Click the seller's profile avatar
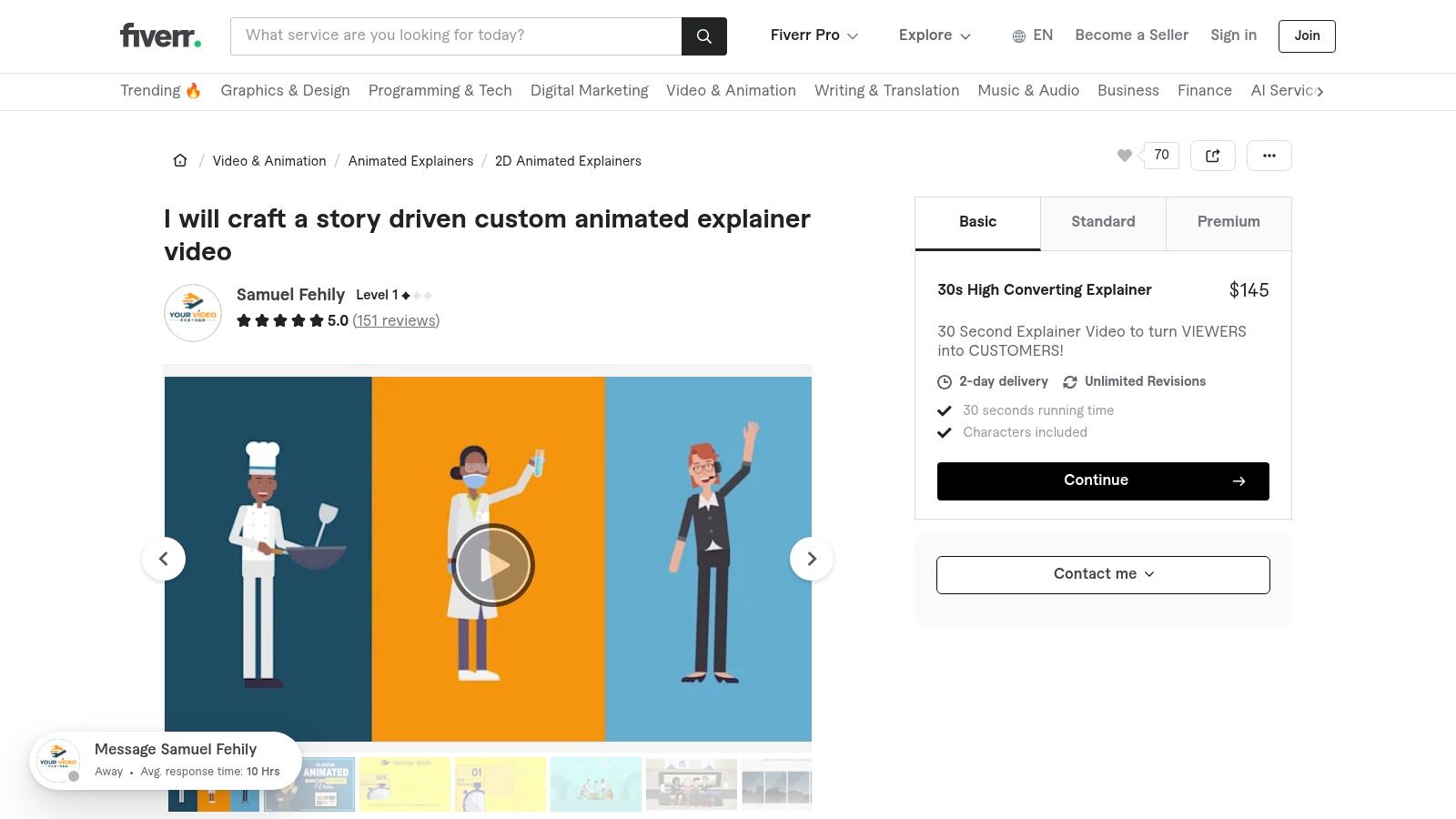Image resolution: width=1456 pixels, height=819 pixels. [x=192, y=312]
